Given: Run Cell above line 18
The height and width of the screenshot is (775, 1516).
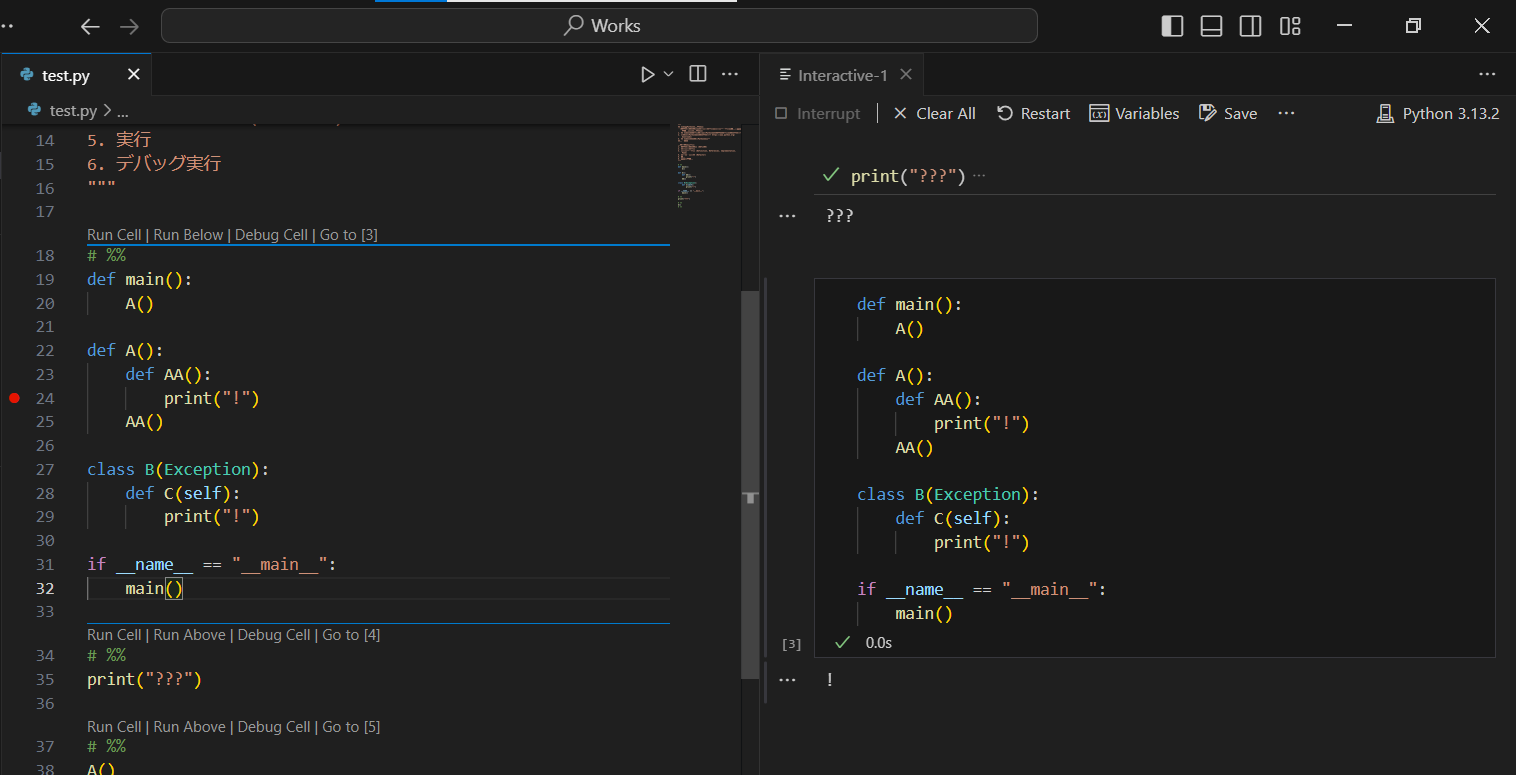Looking at the screenshot, I should point(114,235).
